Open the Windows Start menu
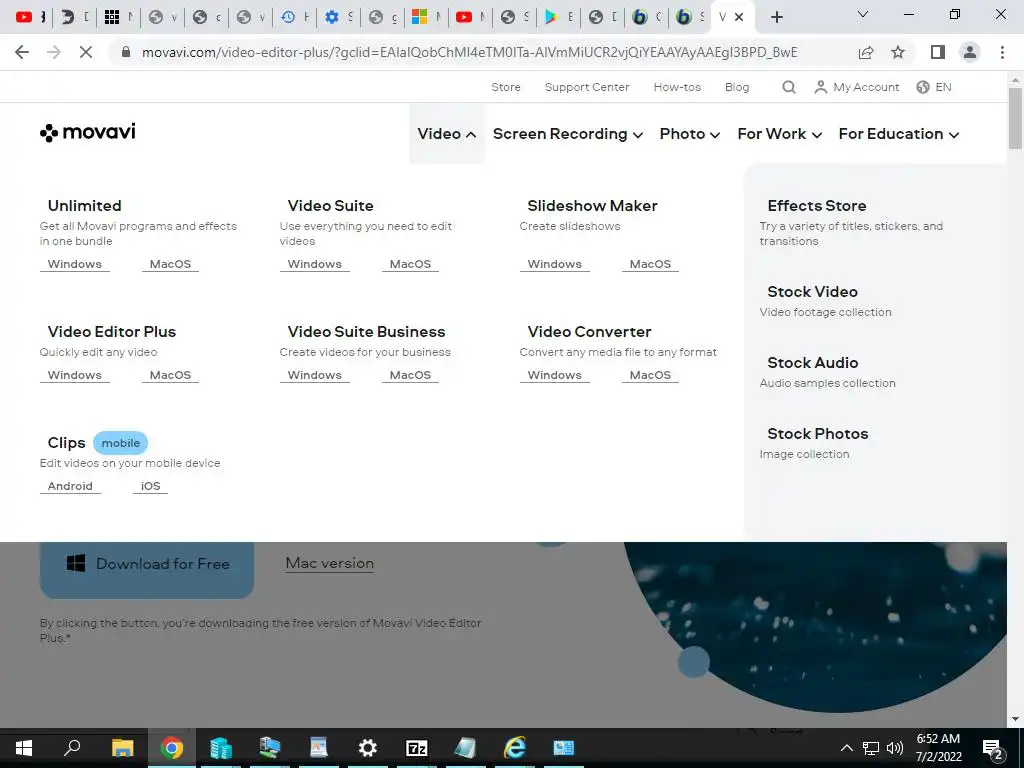Screen dimensions: 1024x768 coord(24,748)
